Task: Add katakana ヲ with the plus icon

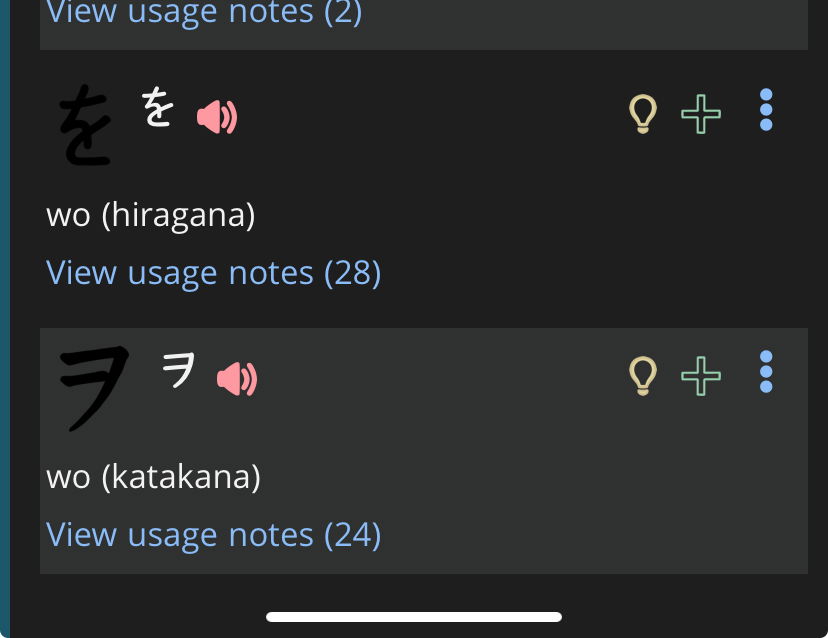Action: pos(701,376)
